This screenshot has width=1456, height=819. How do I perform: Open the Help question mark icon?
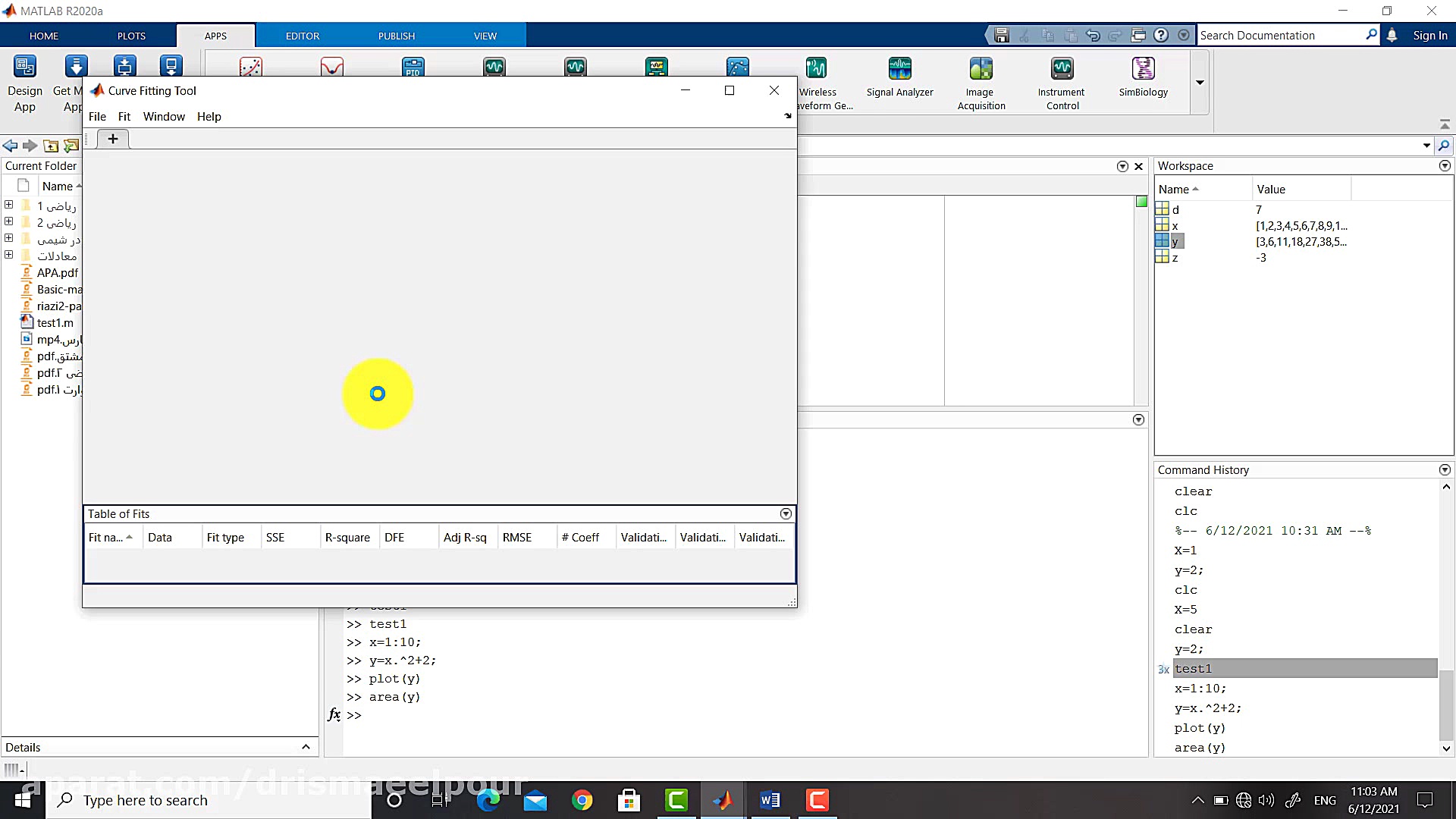click(x=1161, y=36)
